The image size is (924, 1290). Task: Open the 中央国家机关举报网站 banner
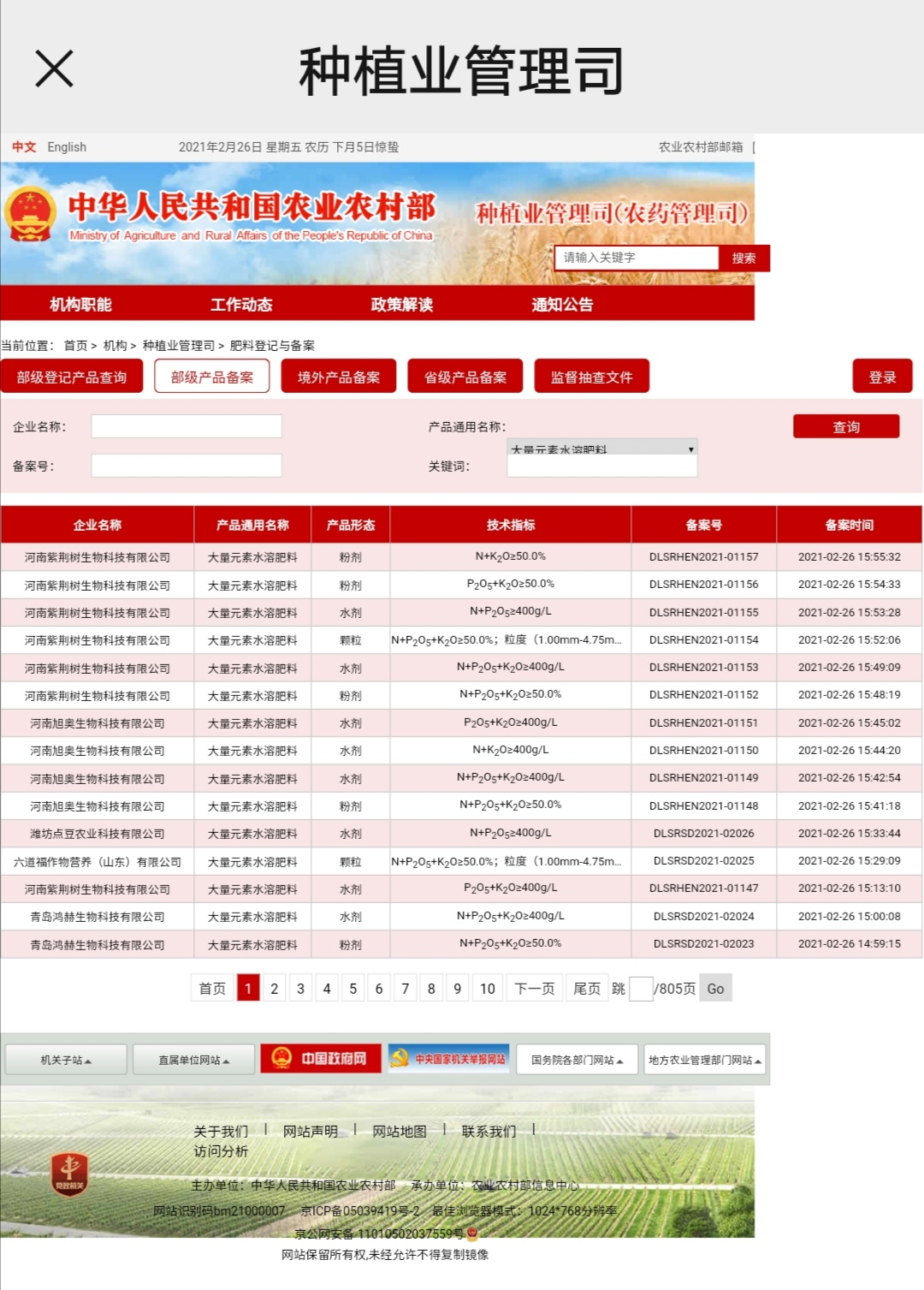coord(449,1059)
